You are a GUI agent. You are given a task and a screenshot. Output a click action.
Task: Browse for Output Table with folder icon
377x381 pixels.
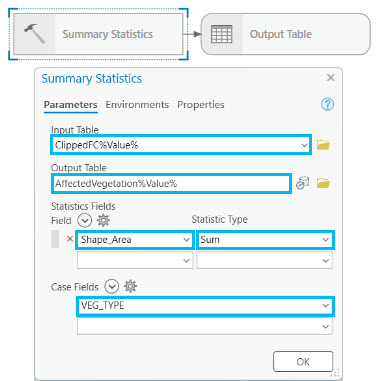click(323, 183)
